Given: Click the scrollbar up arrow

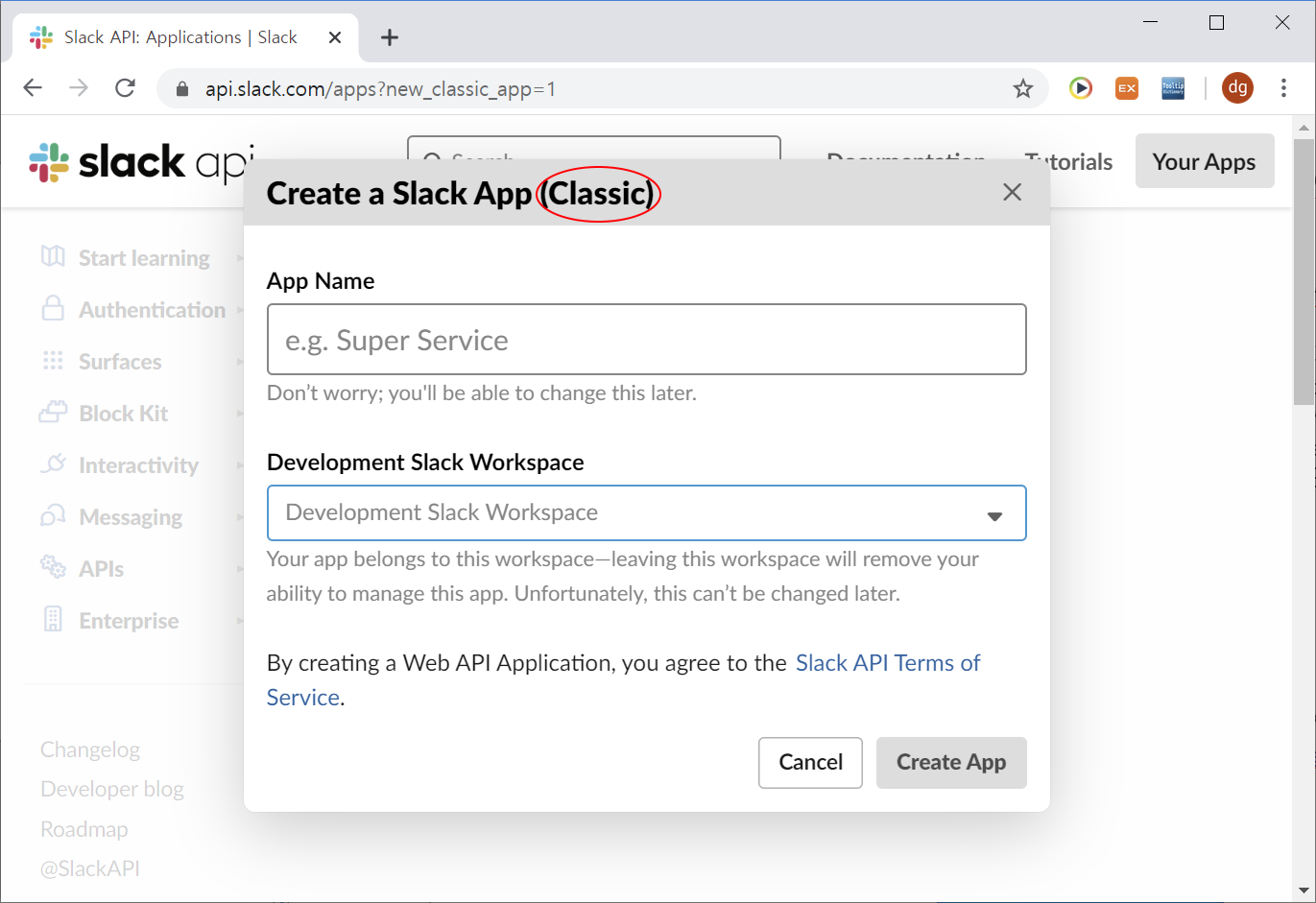Looking at the screenshot, I should [x=1304, y=127].
